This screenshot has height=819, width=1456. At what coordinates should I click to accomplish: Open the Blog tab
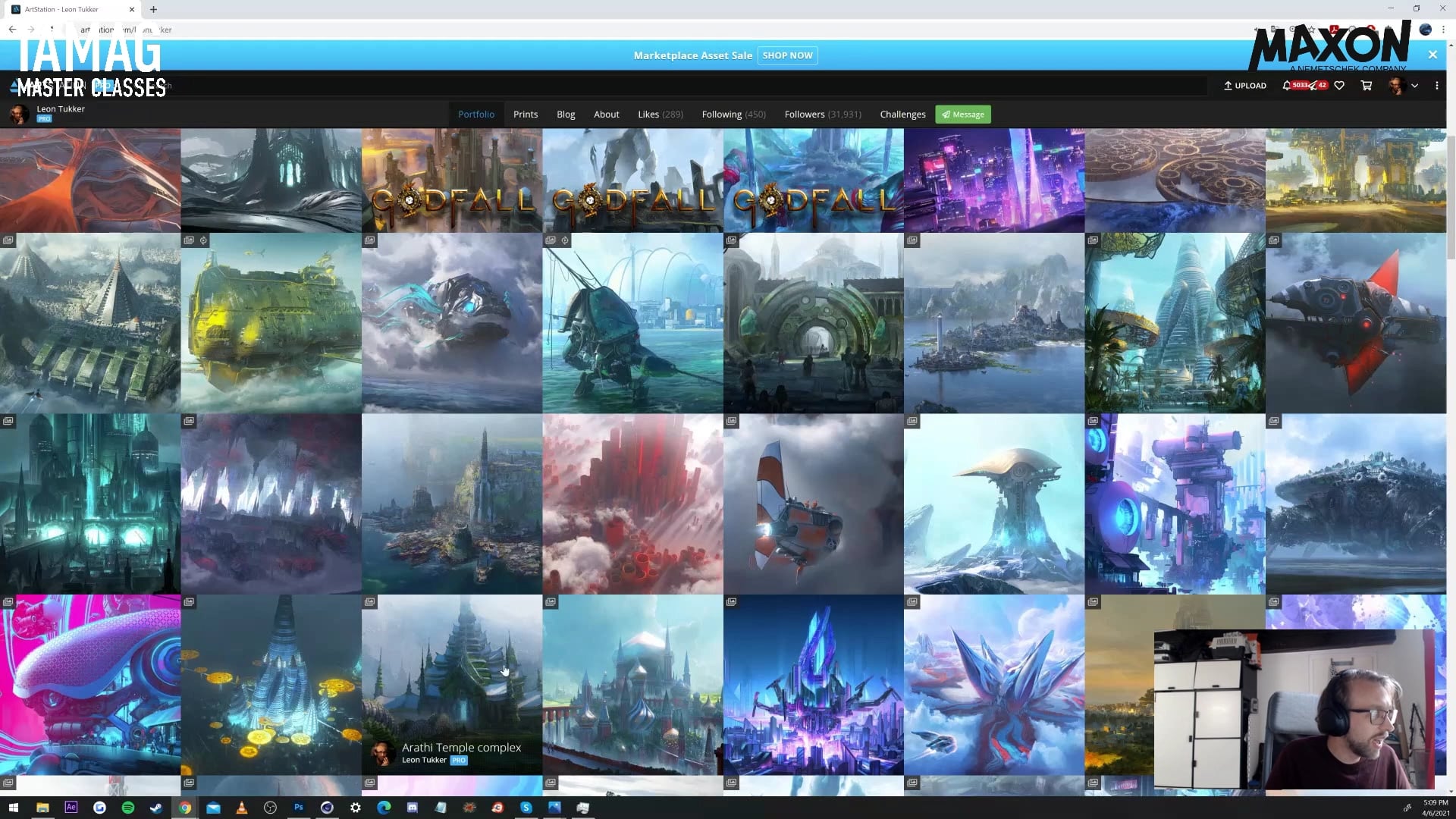coord(566,115)
